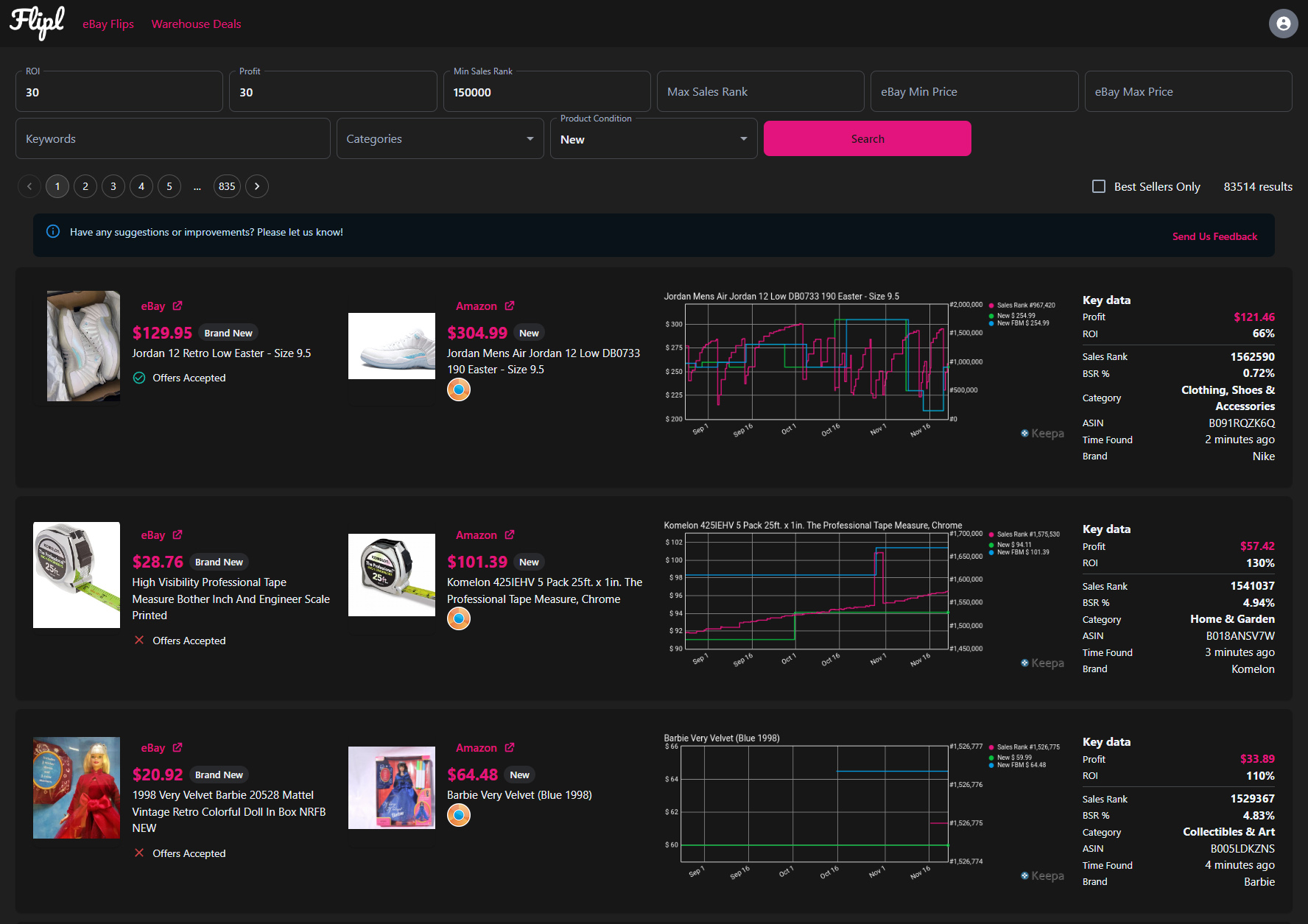
Task: Click the info icon in feedback banner
Action: click(x=53, y=231)
